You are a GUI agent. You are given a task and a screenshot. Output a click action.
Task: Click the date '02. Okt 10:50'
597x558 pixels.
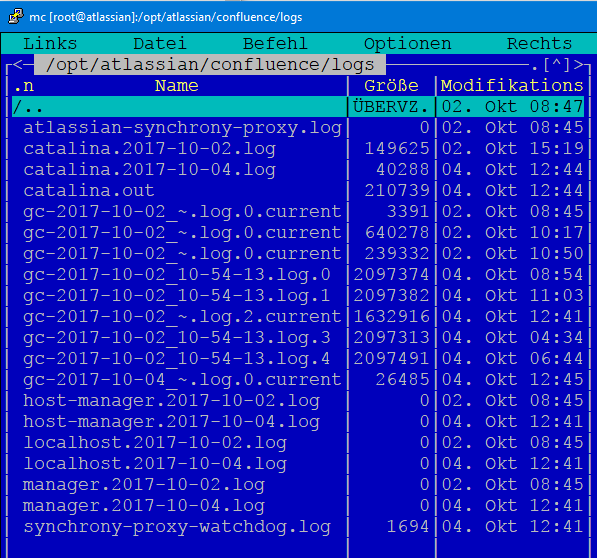pyautogui.click(x=512, y=253)
